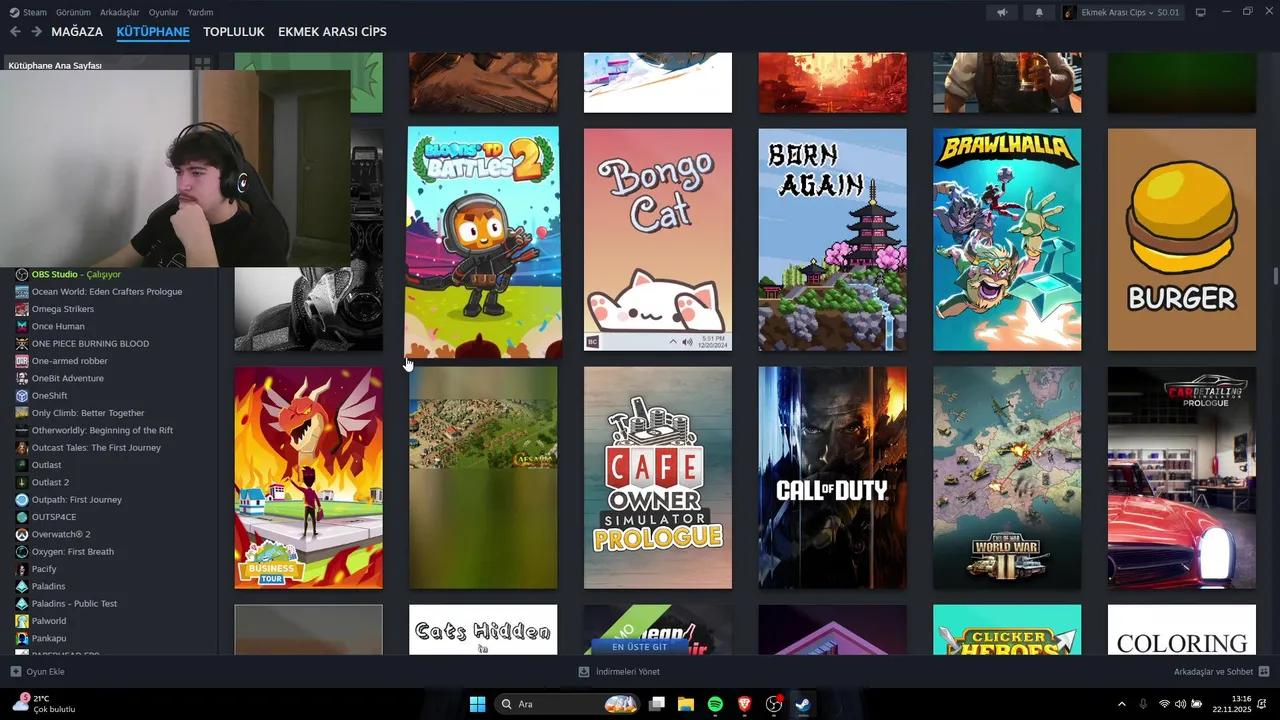Open File Explorer from the taskbar
The height and width of the screenshot is (720, 1280).
[x=686, y=704]
